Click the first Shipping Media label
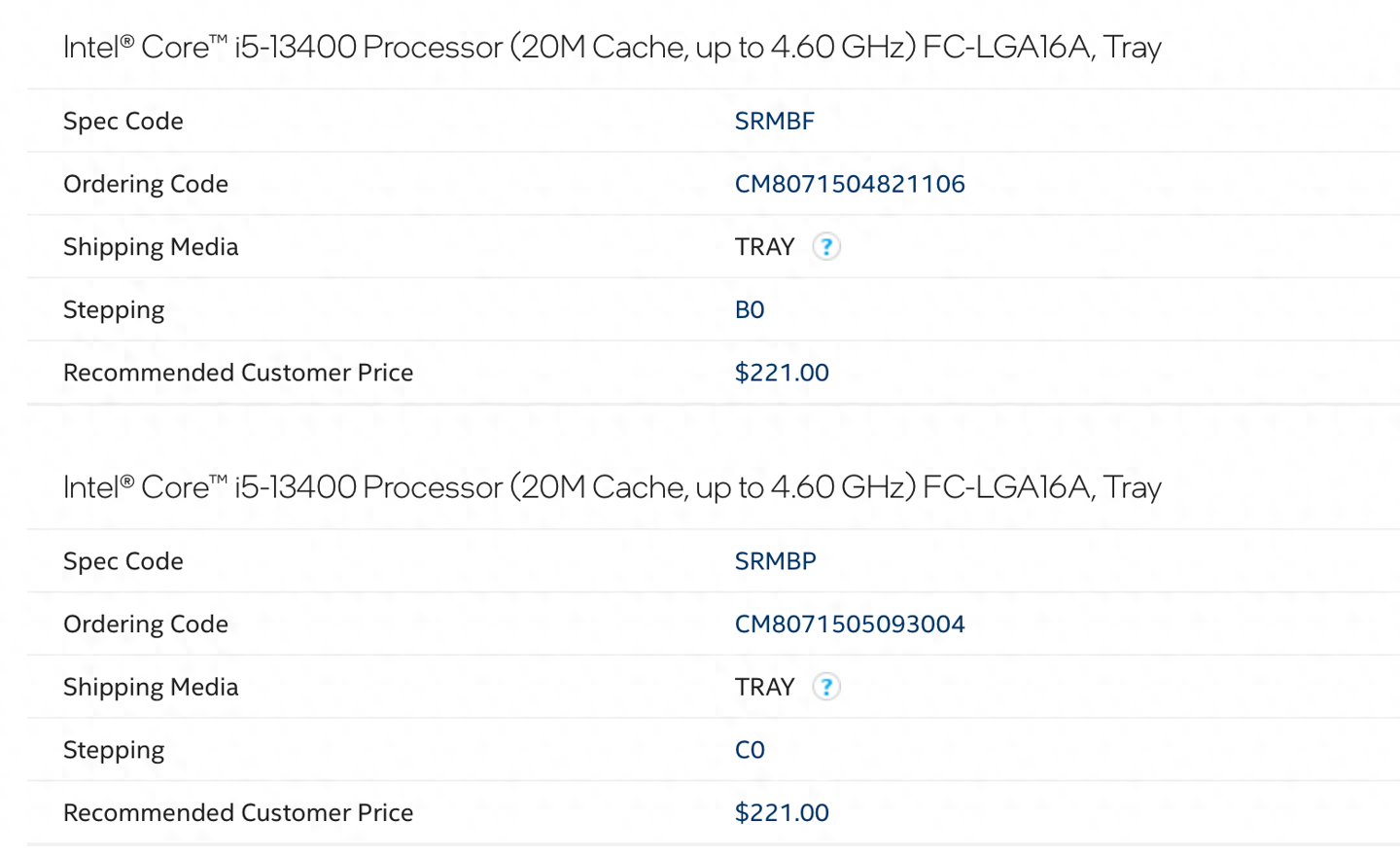Screen dimensions: 1400x857 click(150, 247)
